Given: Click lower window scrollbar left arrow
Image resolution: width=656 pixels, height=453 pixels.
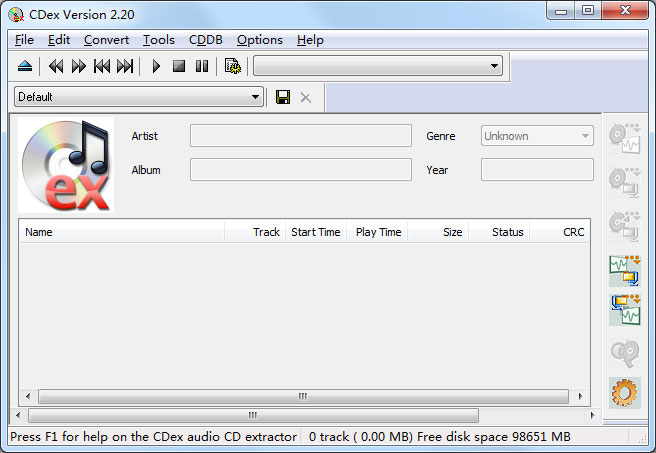Looking at the screenshot, I should click(18, 415).
